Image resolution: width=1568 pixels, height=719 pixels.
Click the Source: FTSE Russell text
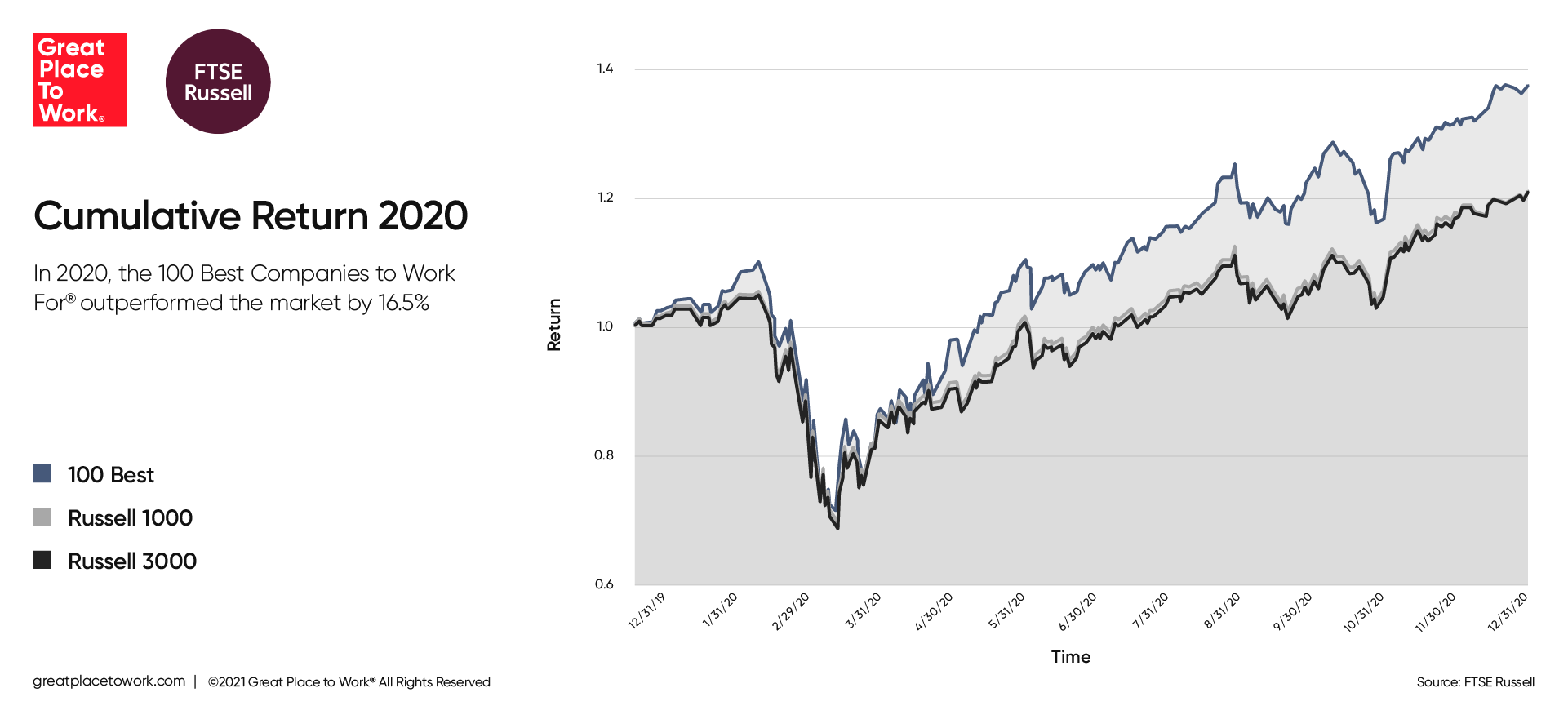click(x=1476, y=682)
